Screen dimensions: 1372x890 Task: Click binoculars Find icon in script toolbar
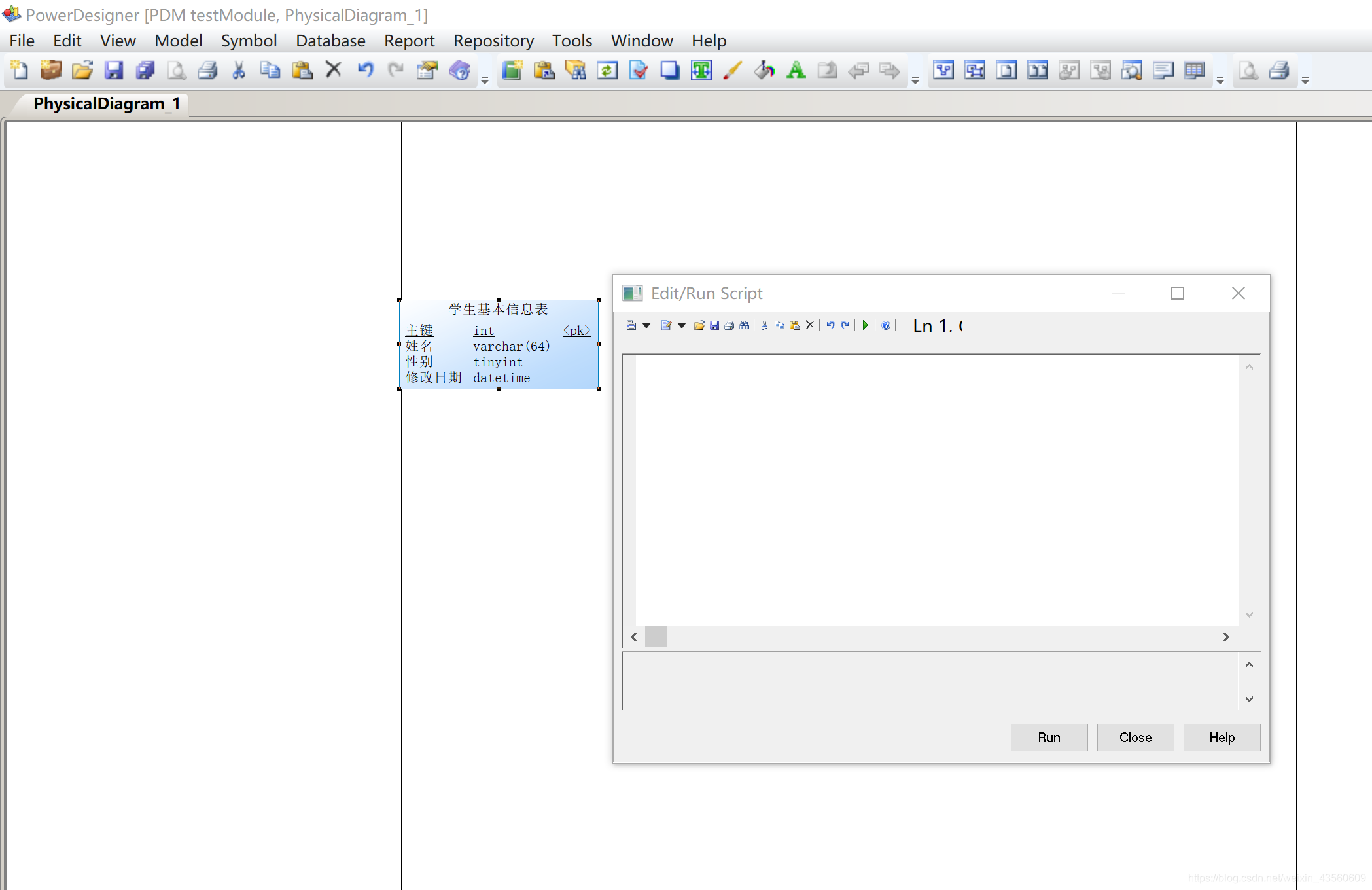tap(745, 325)
